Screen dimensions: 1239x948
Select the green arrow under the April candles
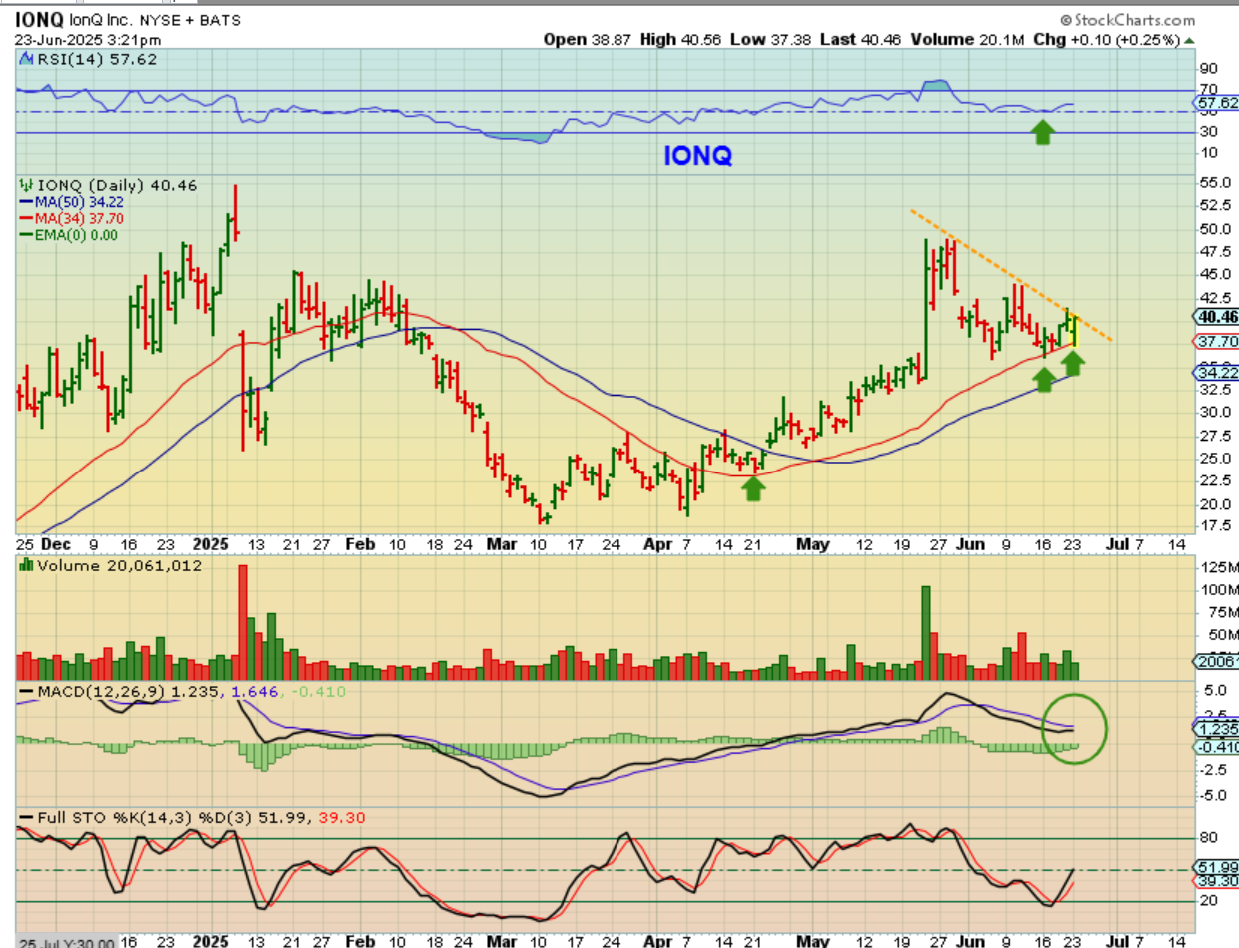pos(754,487)
